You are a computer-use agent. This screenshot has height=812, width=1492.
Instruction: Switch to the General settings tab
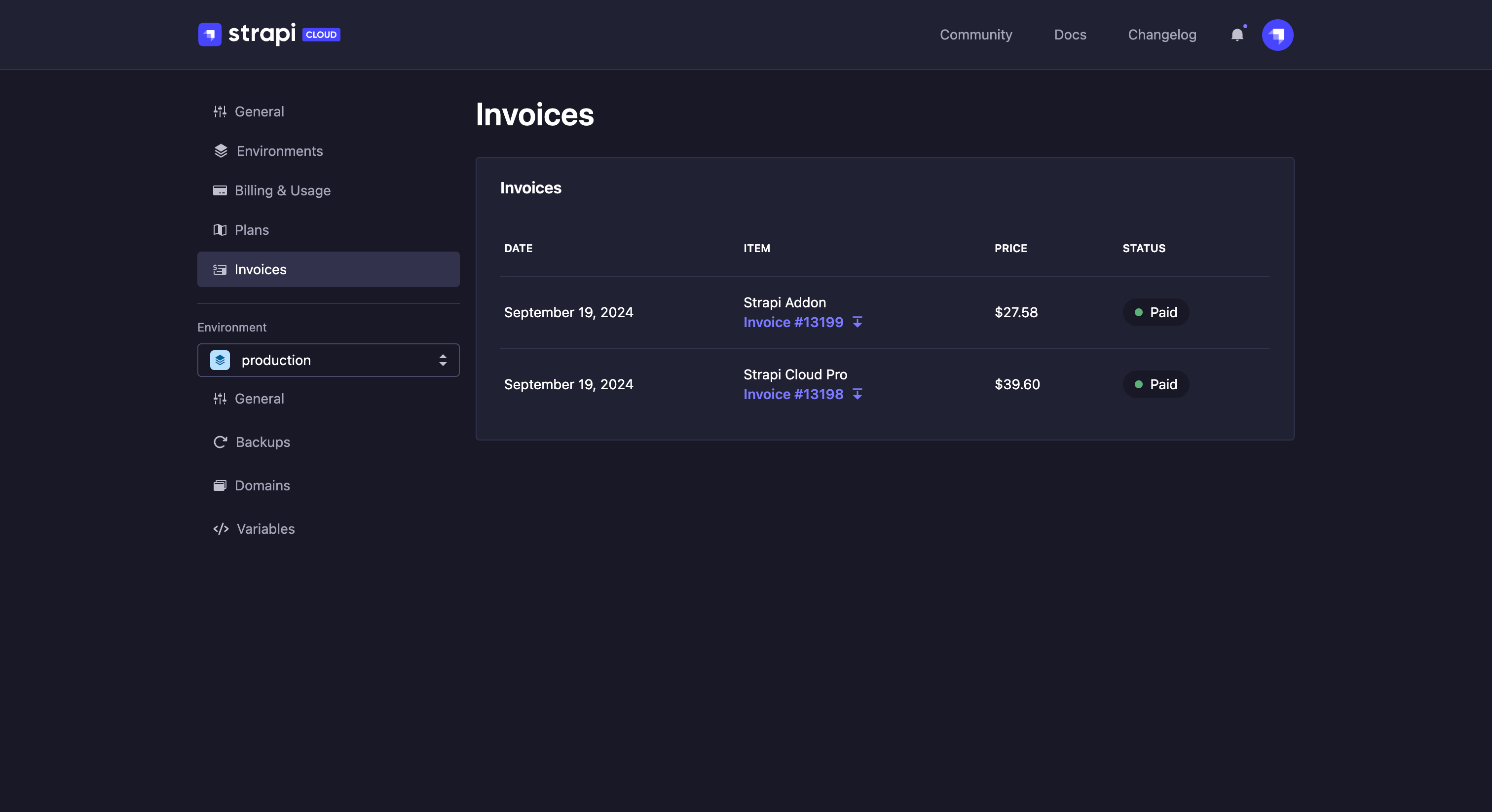(259, 111)
